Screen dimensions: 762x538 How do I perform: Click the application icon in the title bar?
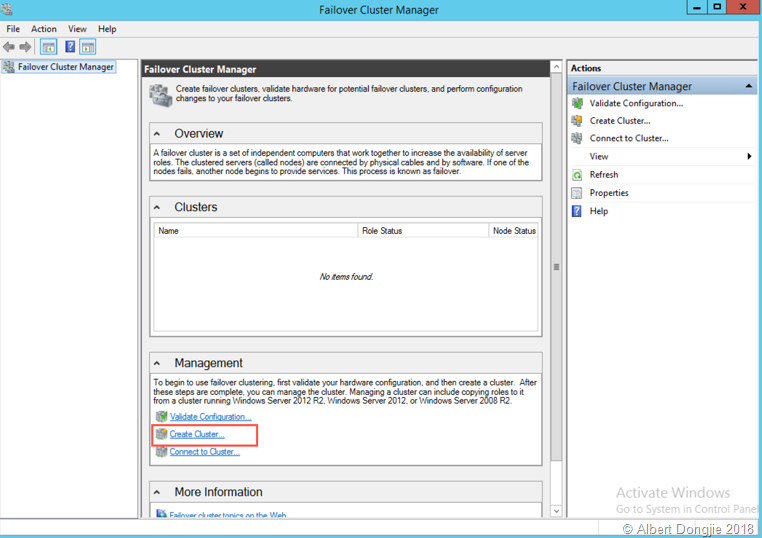coord(7,9)
